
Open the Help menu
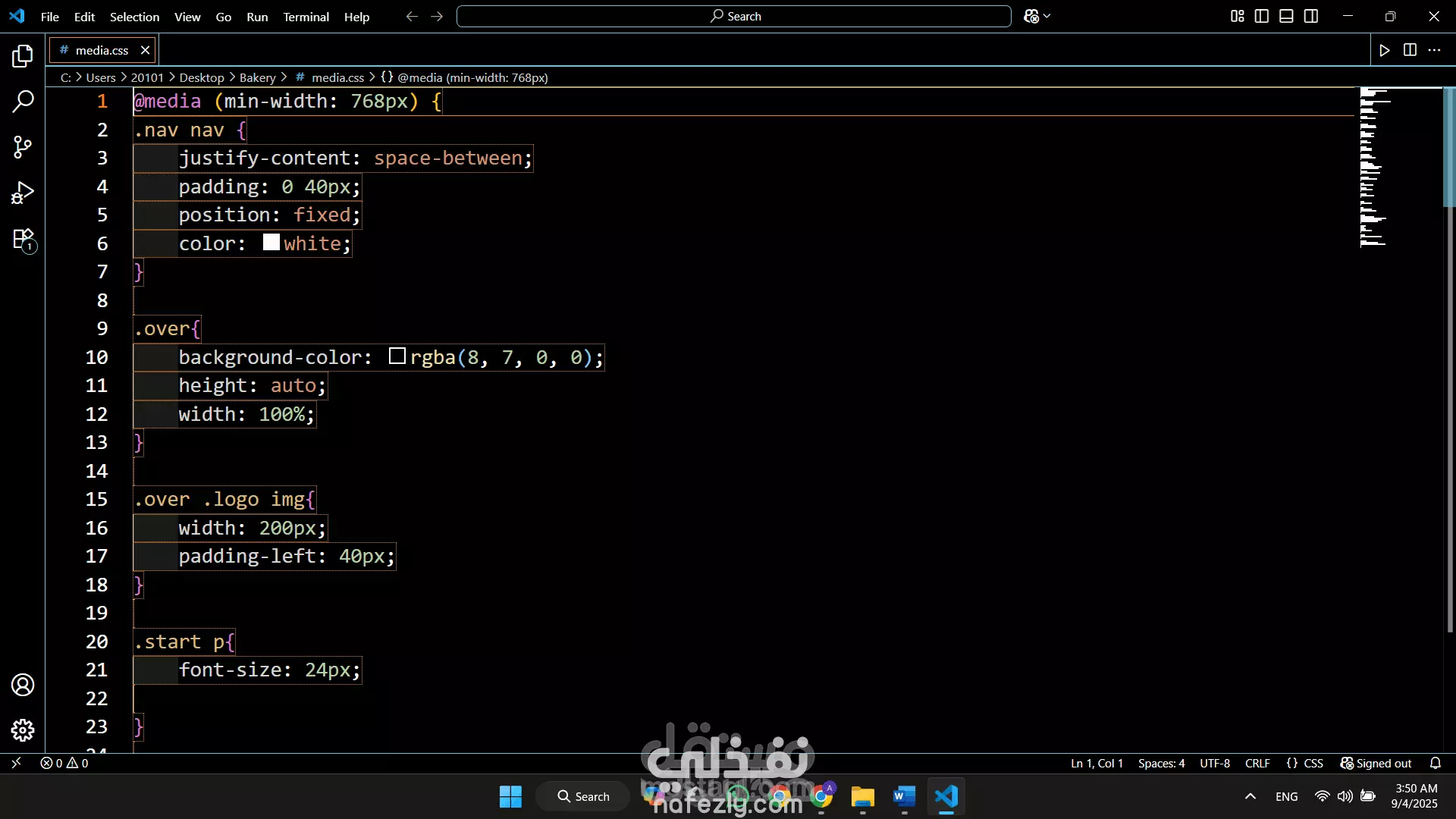[356, 16]
